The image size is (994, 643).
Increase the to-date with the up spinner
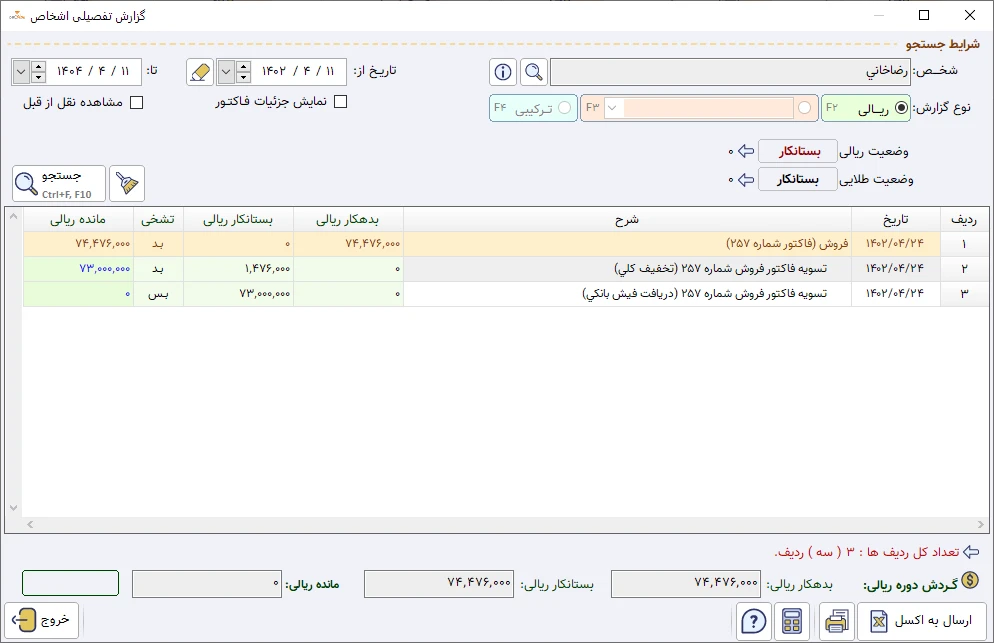(x=38, y=66)
